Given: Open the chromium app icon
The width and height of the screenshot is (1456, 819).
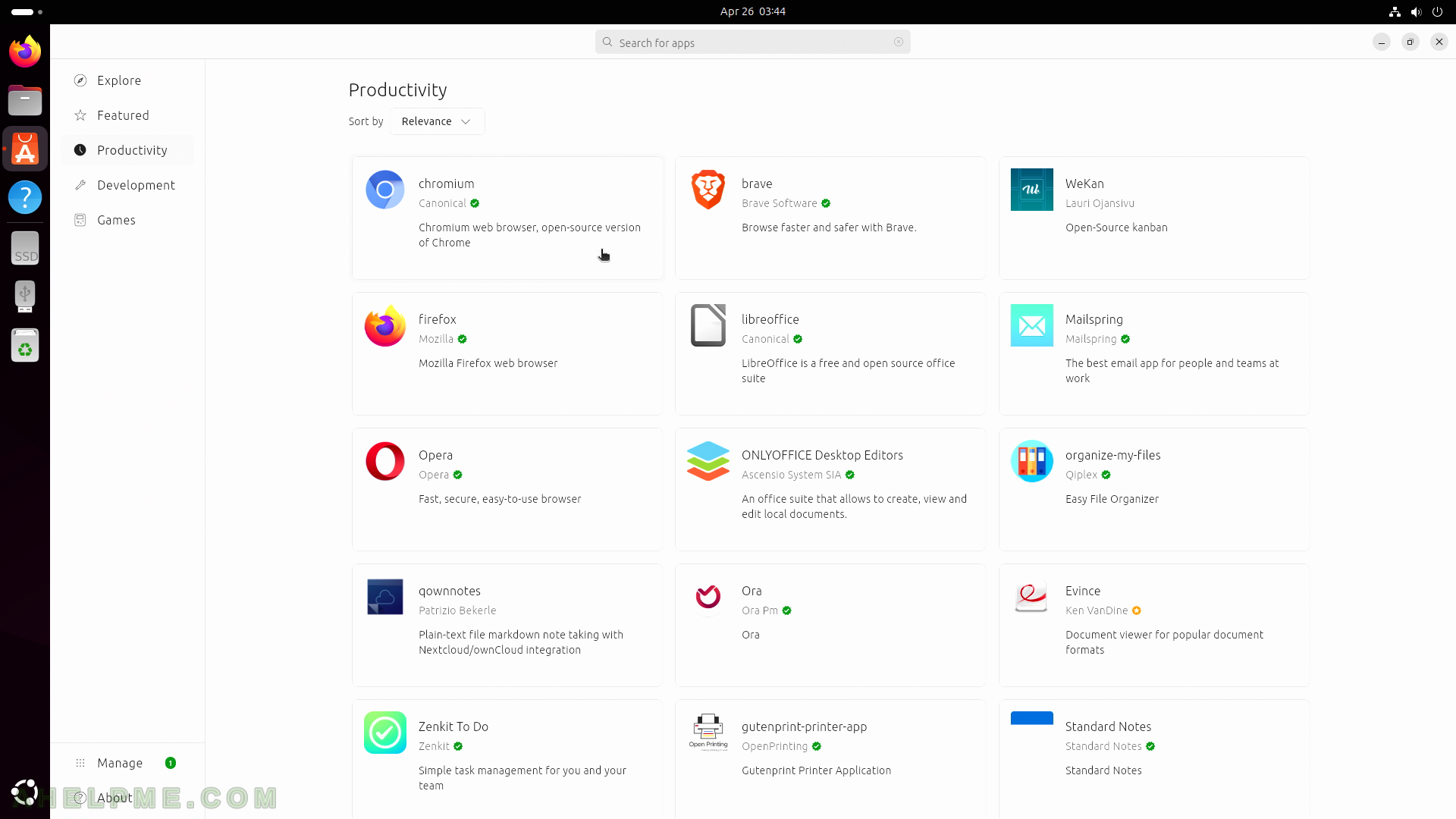Looking at the screenshot, I should pyautogui.click(x=385, y=190).
